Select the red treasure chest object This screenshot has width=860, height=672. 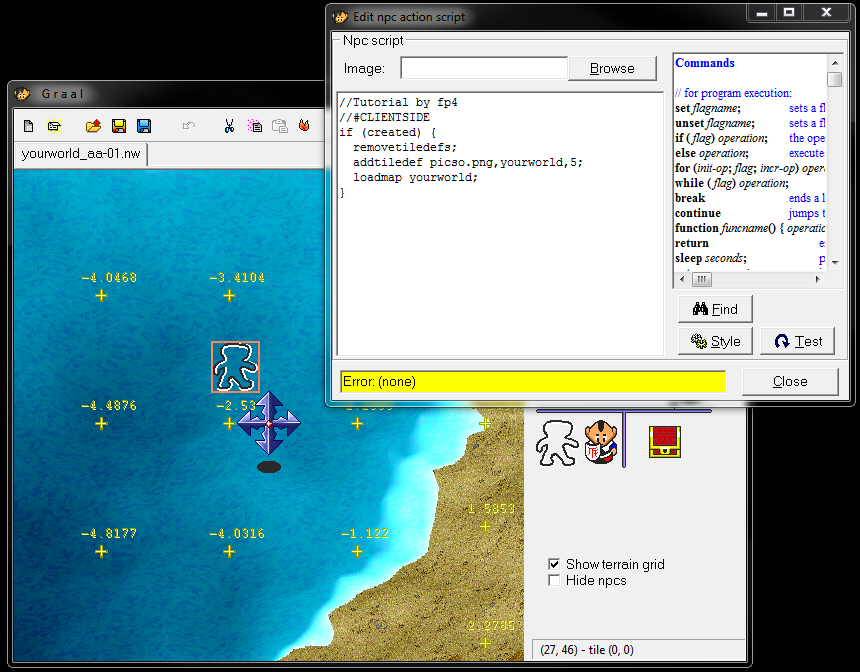664,441
